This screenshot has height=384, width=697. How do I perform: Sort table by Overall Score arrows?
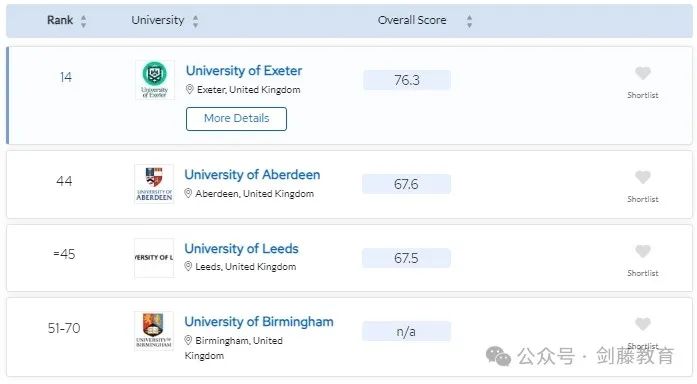click(469, 20)
